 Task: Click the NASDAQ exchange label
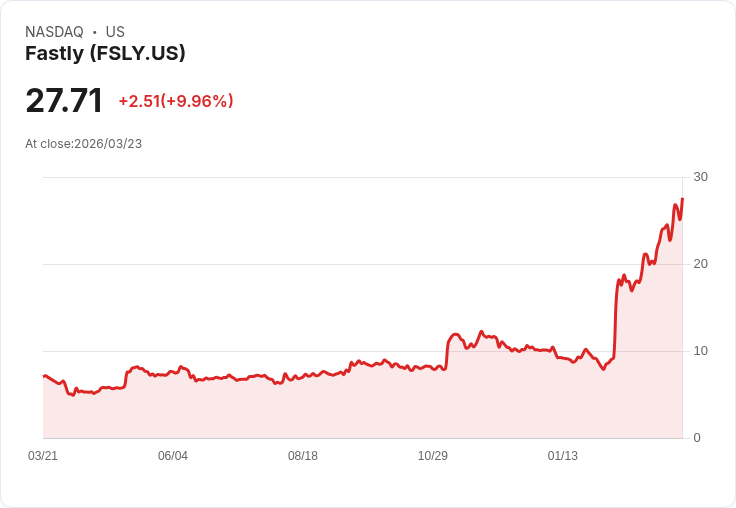point(54,32)
